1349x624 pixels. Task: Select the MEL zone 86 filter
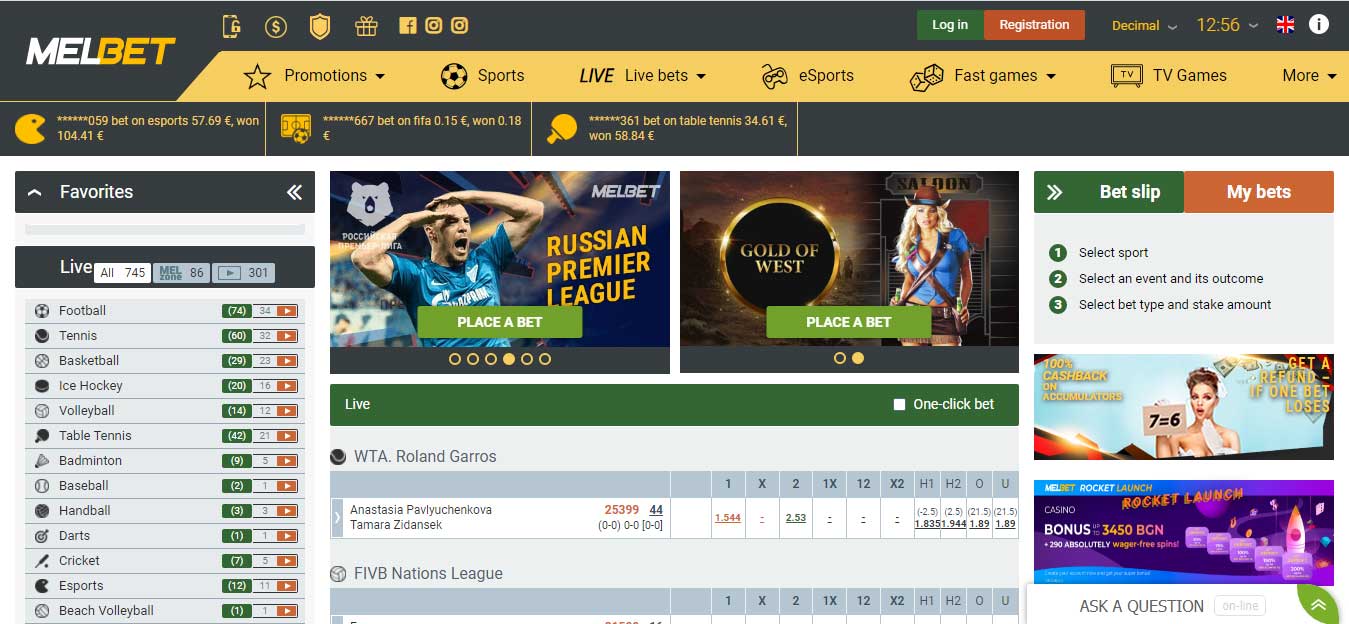(x=181, y=272)
